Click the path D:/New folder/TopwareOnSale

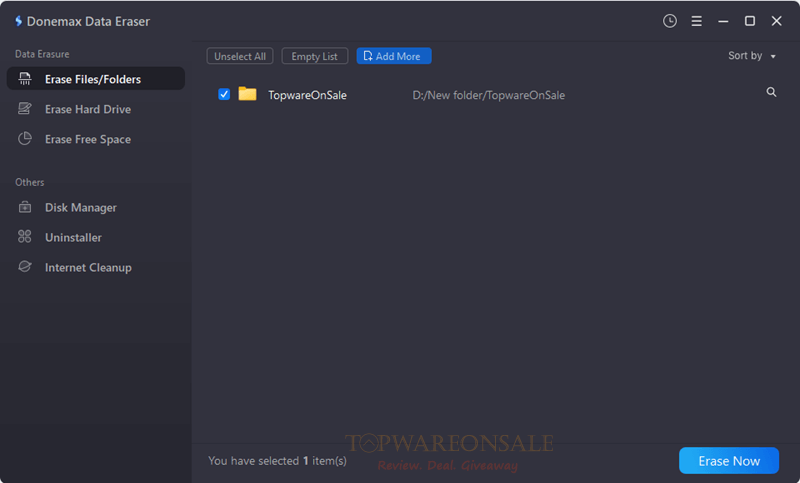[488, 95]
